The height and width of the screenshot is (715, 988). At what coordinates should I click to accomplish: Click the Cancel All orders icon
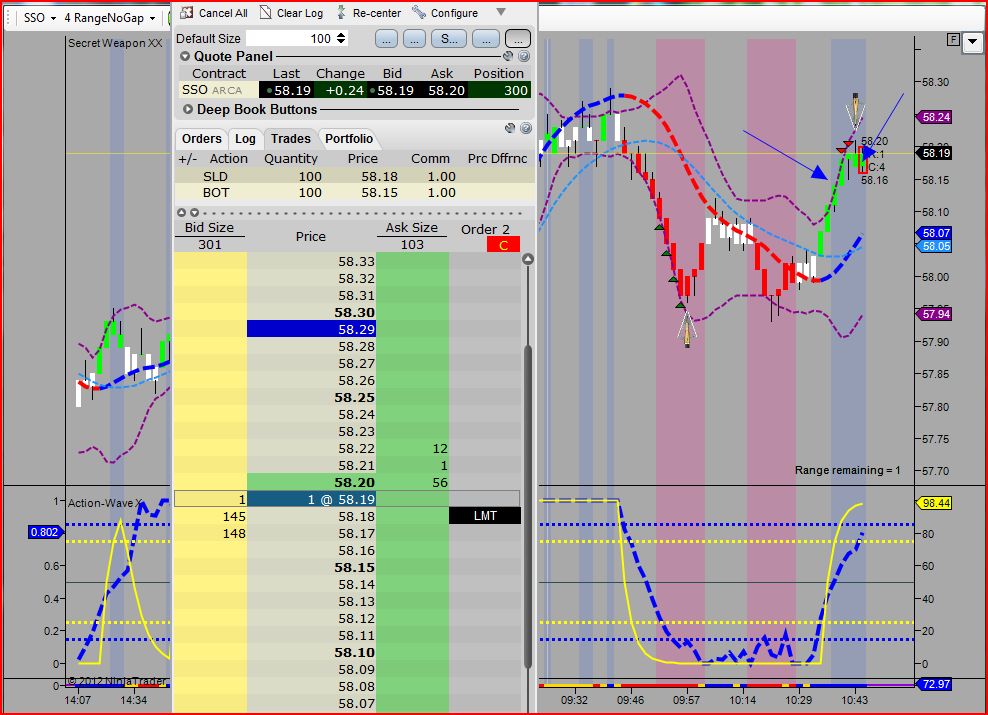click(187, 12)
